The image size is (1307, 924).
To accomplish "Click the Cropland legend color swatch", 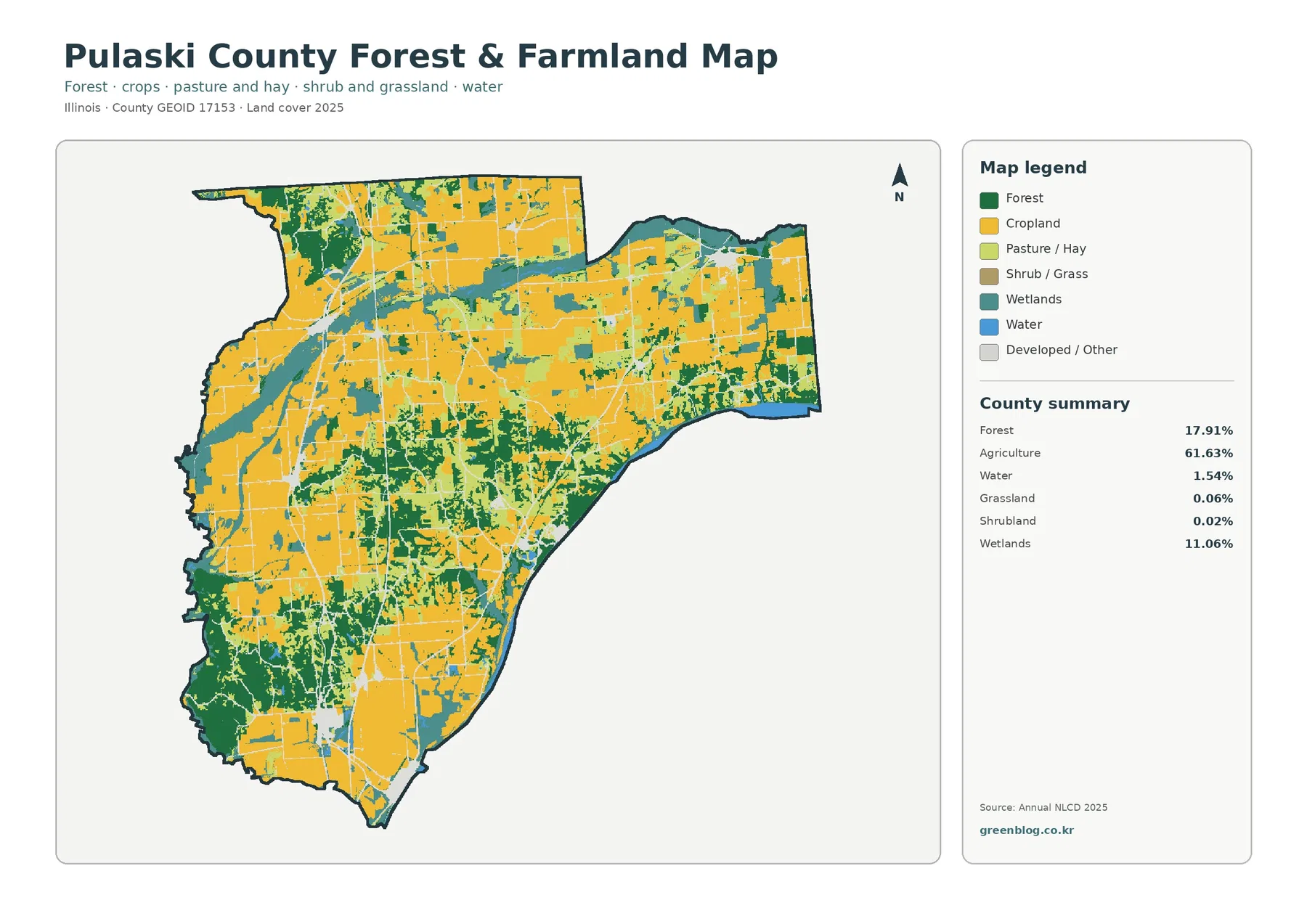I will (x=989, y=226).
